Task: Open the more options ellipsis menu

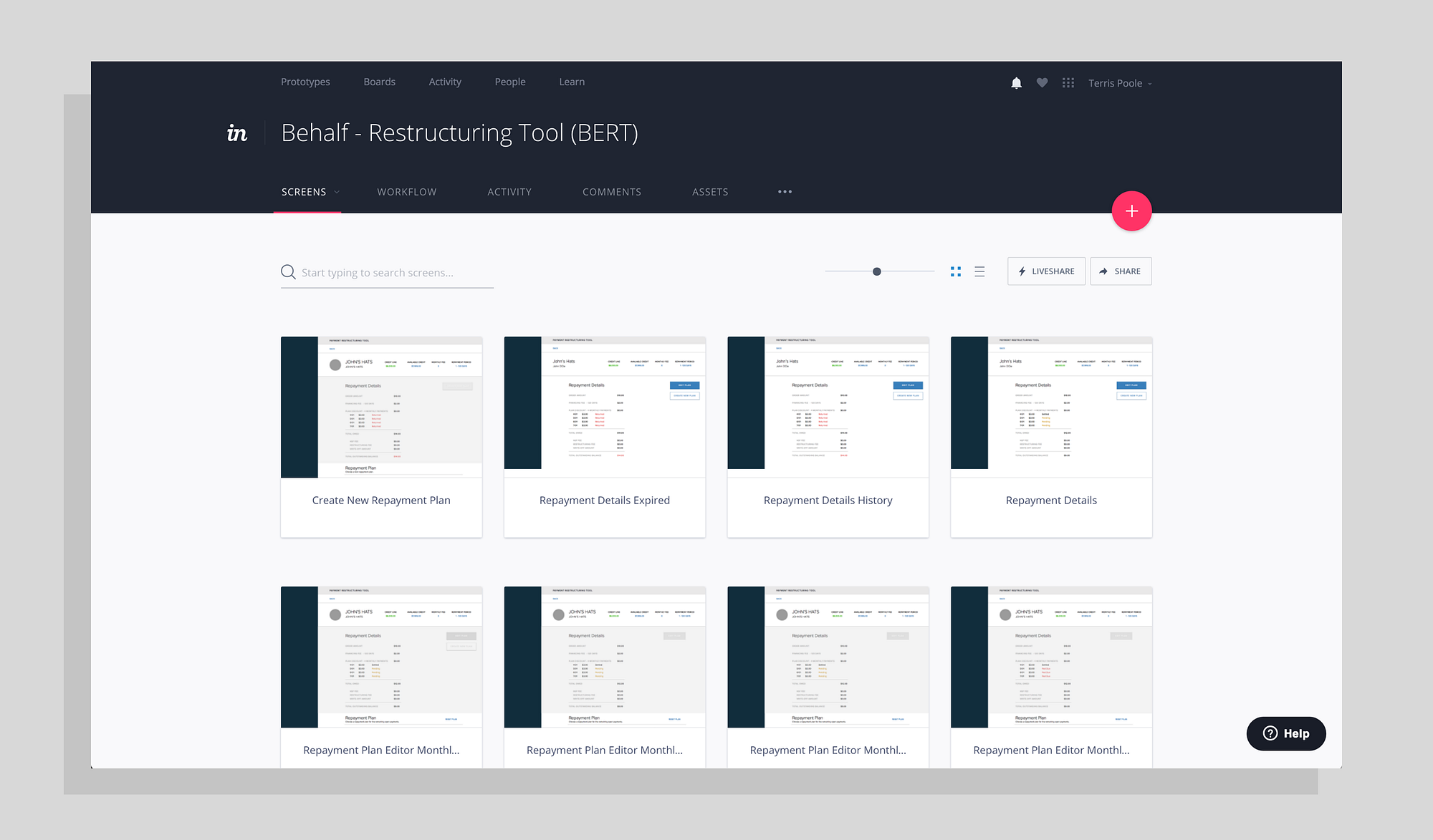Action: coord(785,192)
